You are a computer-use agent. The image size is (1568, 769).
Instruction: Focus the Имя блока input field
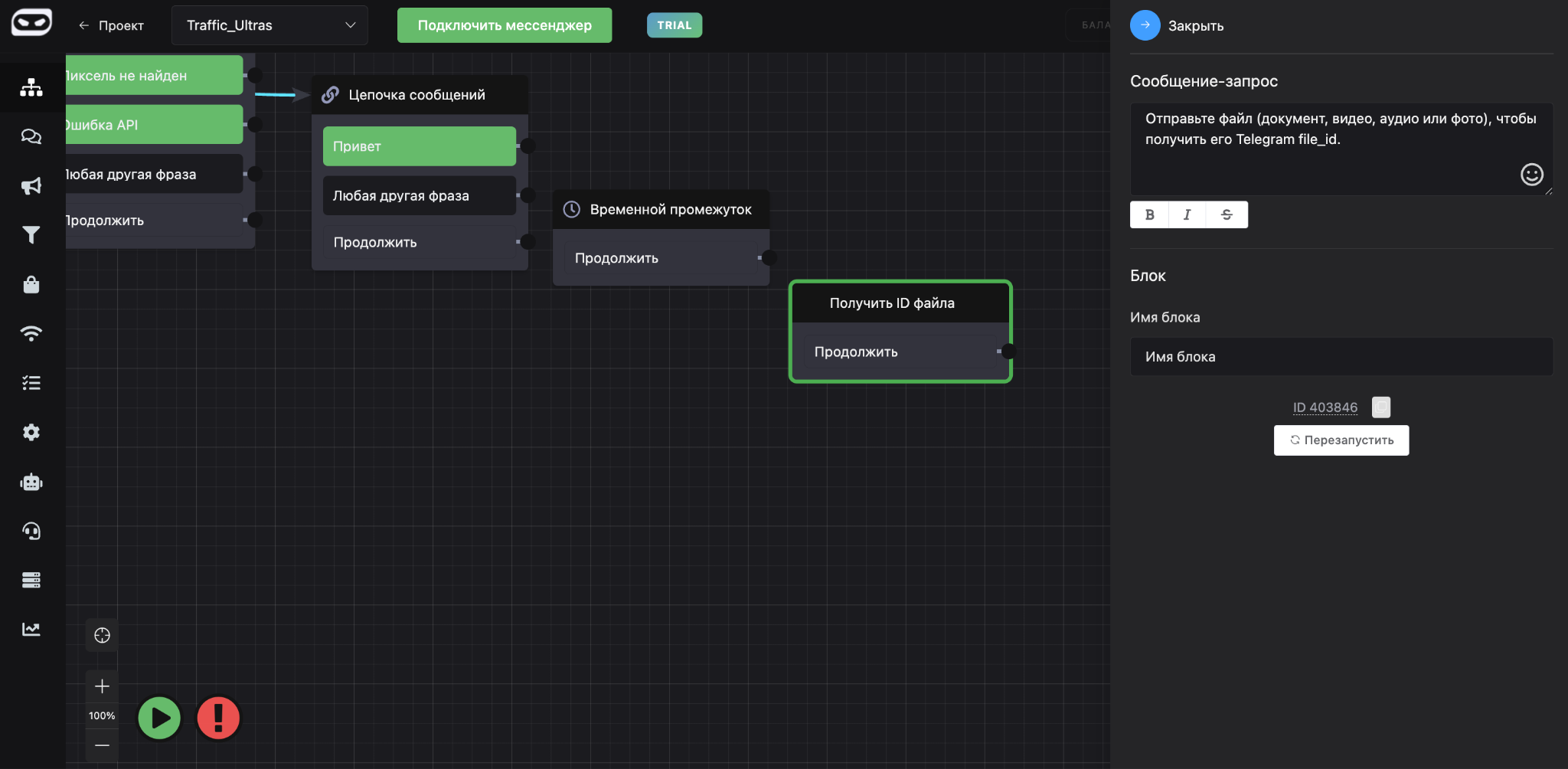pos(1341,357)
